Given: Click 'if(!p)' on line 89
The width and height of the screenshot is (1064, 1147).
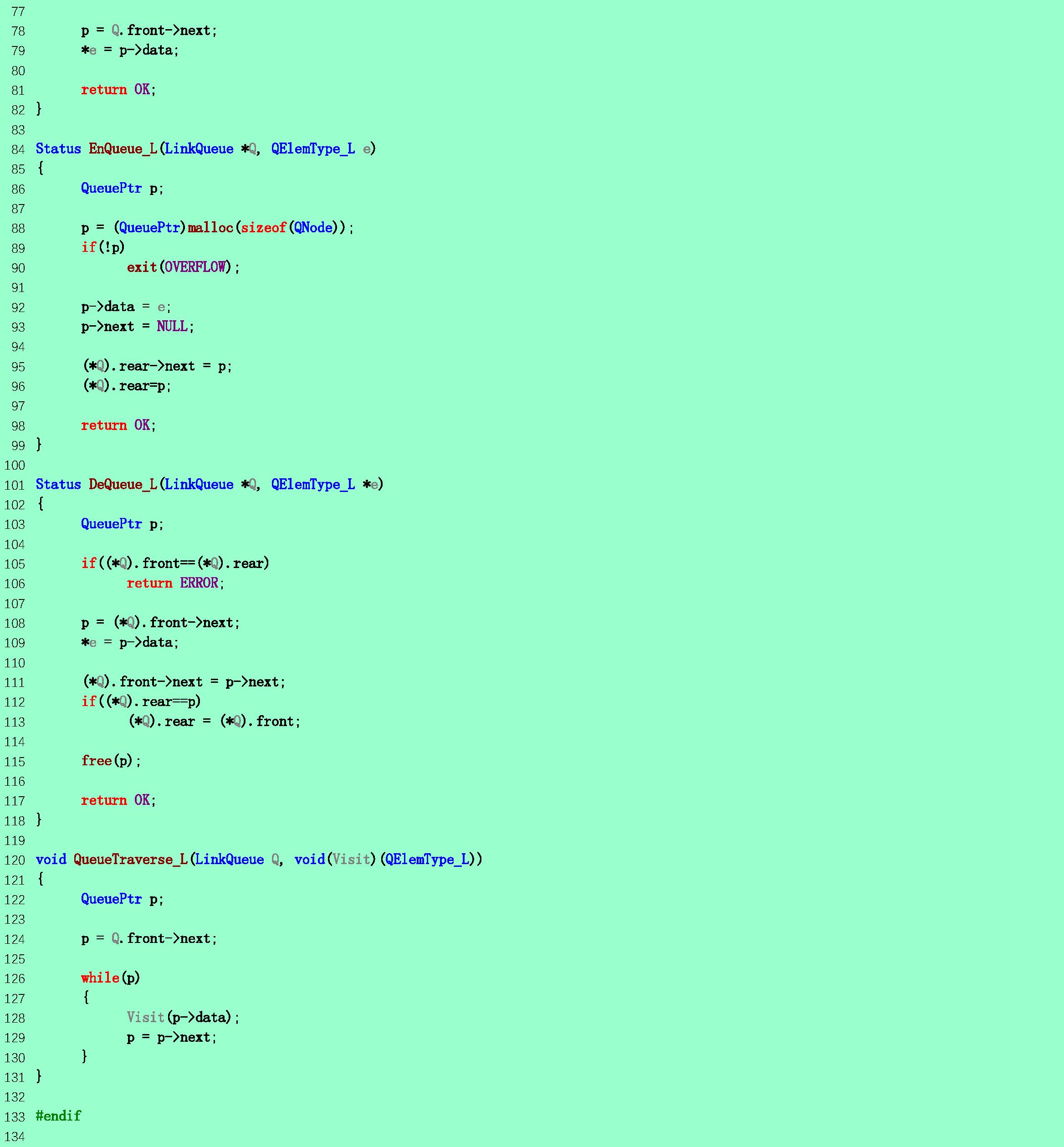Looking at the screenshot, I should 103,248.
